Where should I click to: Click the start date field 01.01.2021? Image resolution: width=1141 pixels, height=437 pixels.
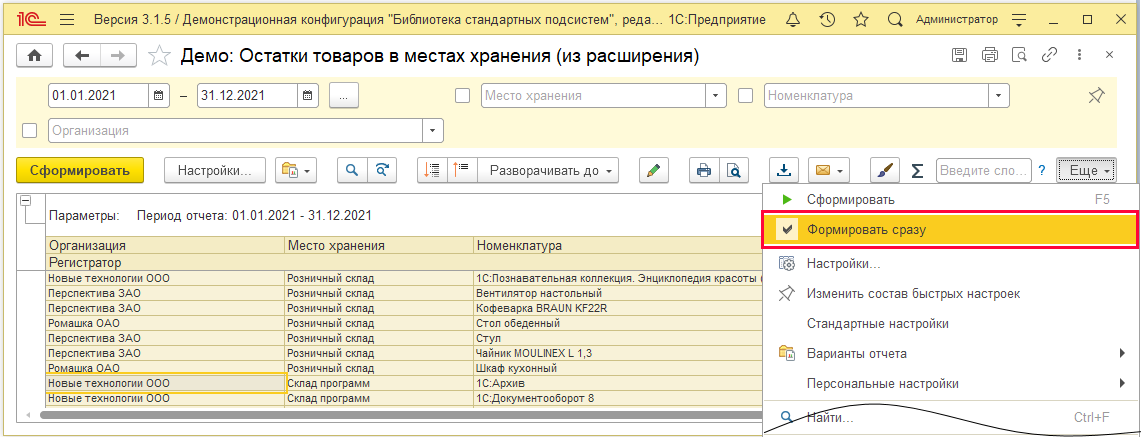point(99,95)
